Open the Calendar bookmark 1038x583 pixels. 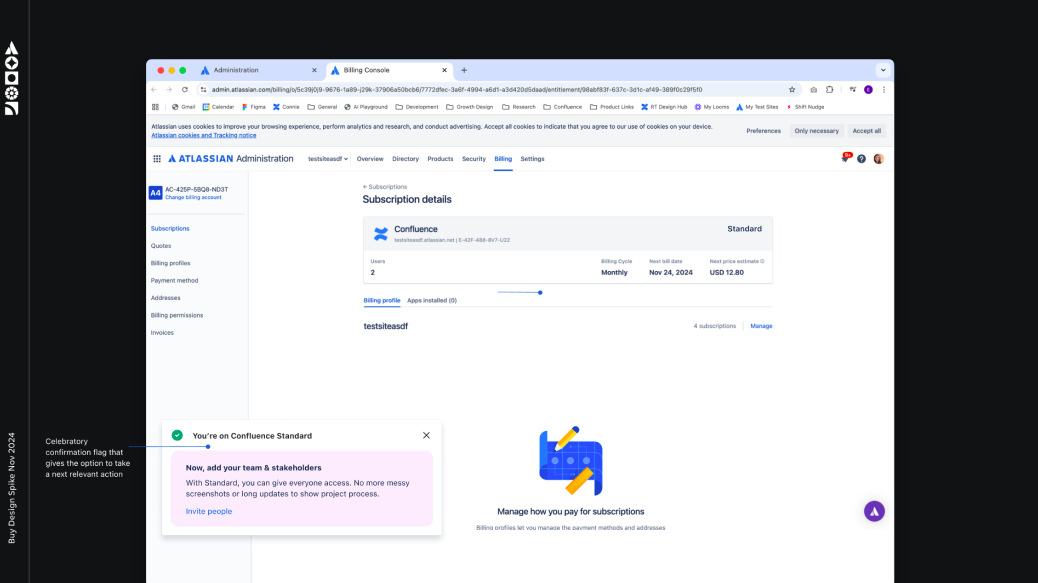[218, 107]
